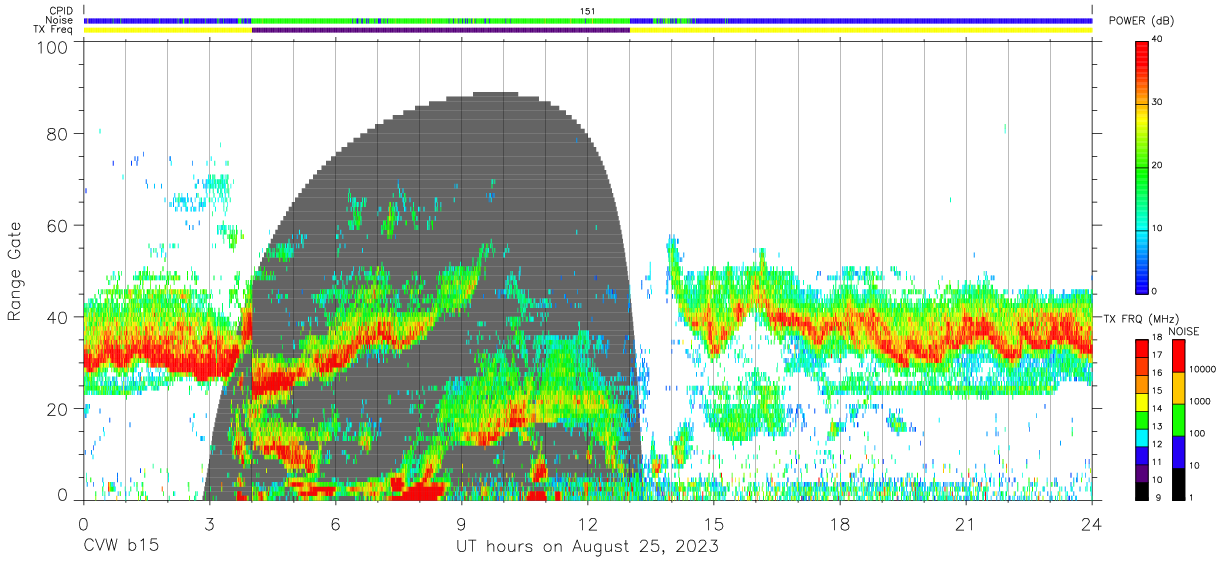Click the 40 tick on Range Gate axis
Screen dimensions: 1228x567
pos(56,317)
